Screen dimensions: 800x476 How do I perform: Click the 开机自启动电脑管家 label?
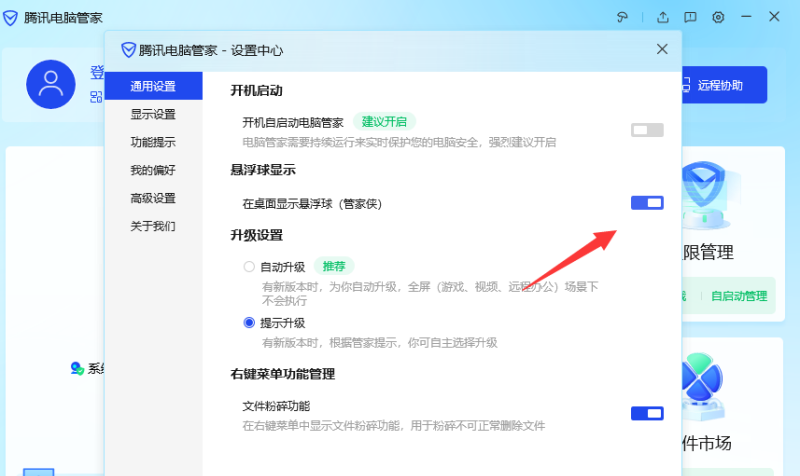[x=293, y=122]
